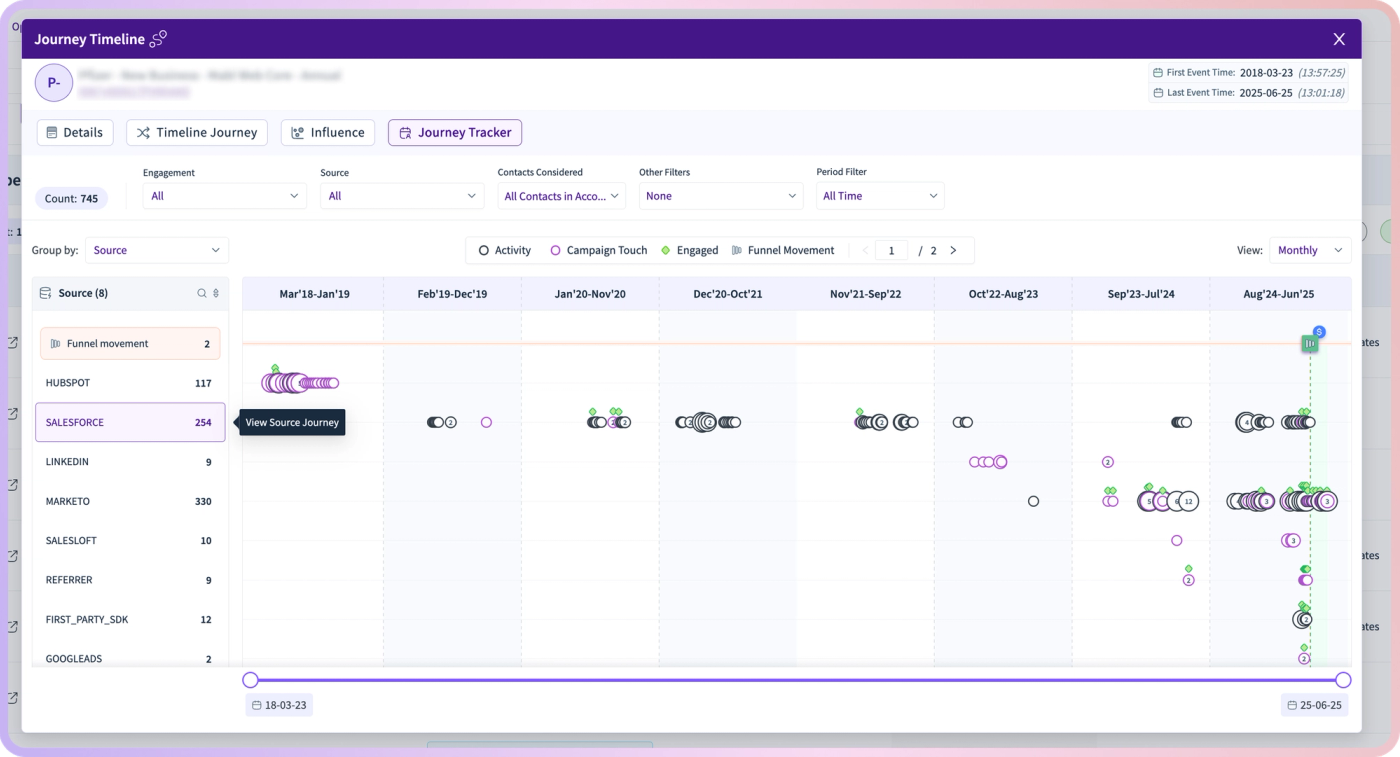Close the Journey Timeline dialog
This screenshot has width=1400, height=757.
click(x=1339, y=39)
